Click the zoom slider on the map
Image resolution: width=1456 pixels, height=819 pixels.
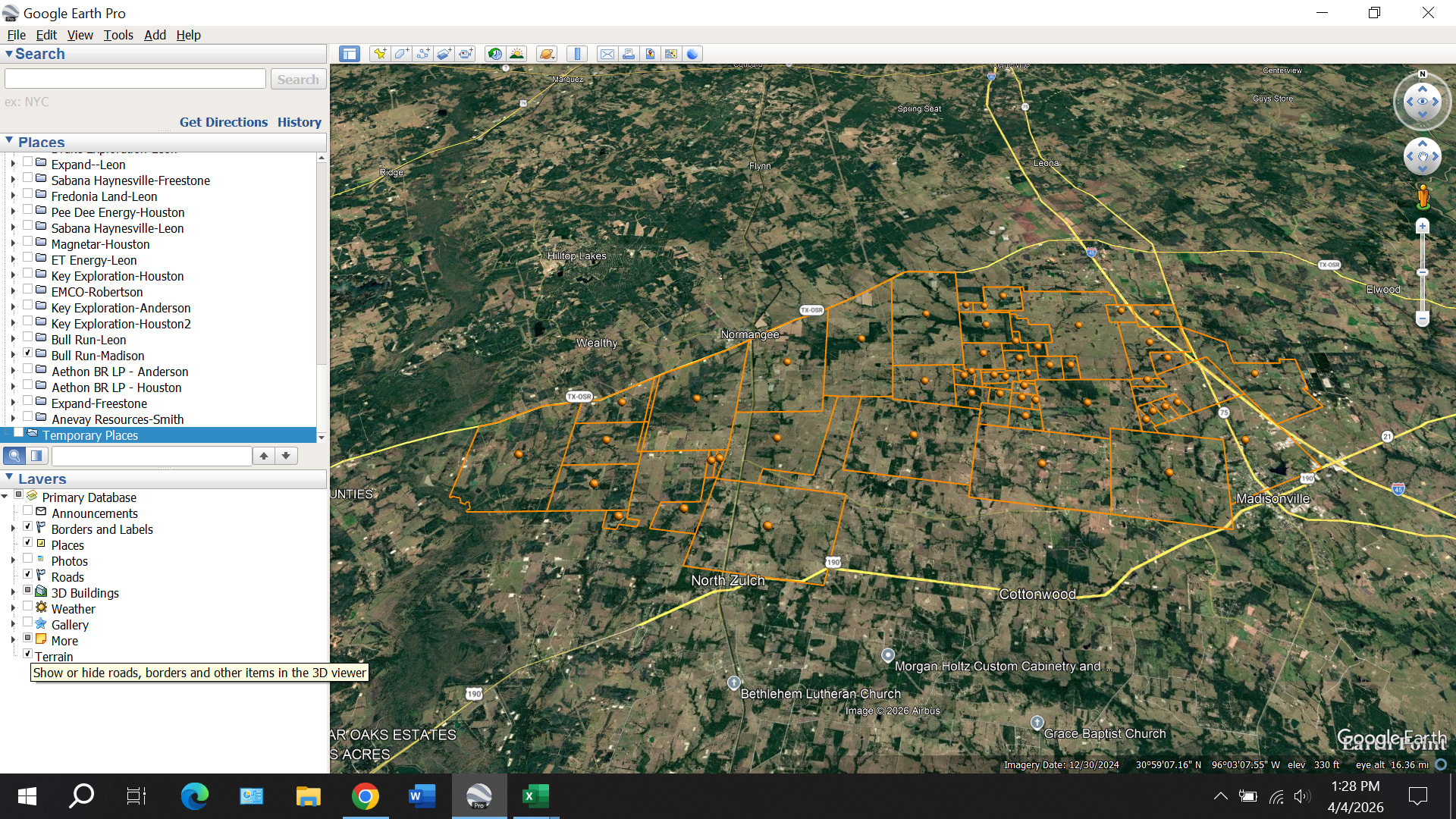[x=1423, y=272]
